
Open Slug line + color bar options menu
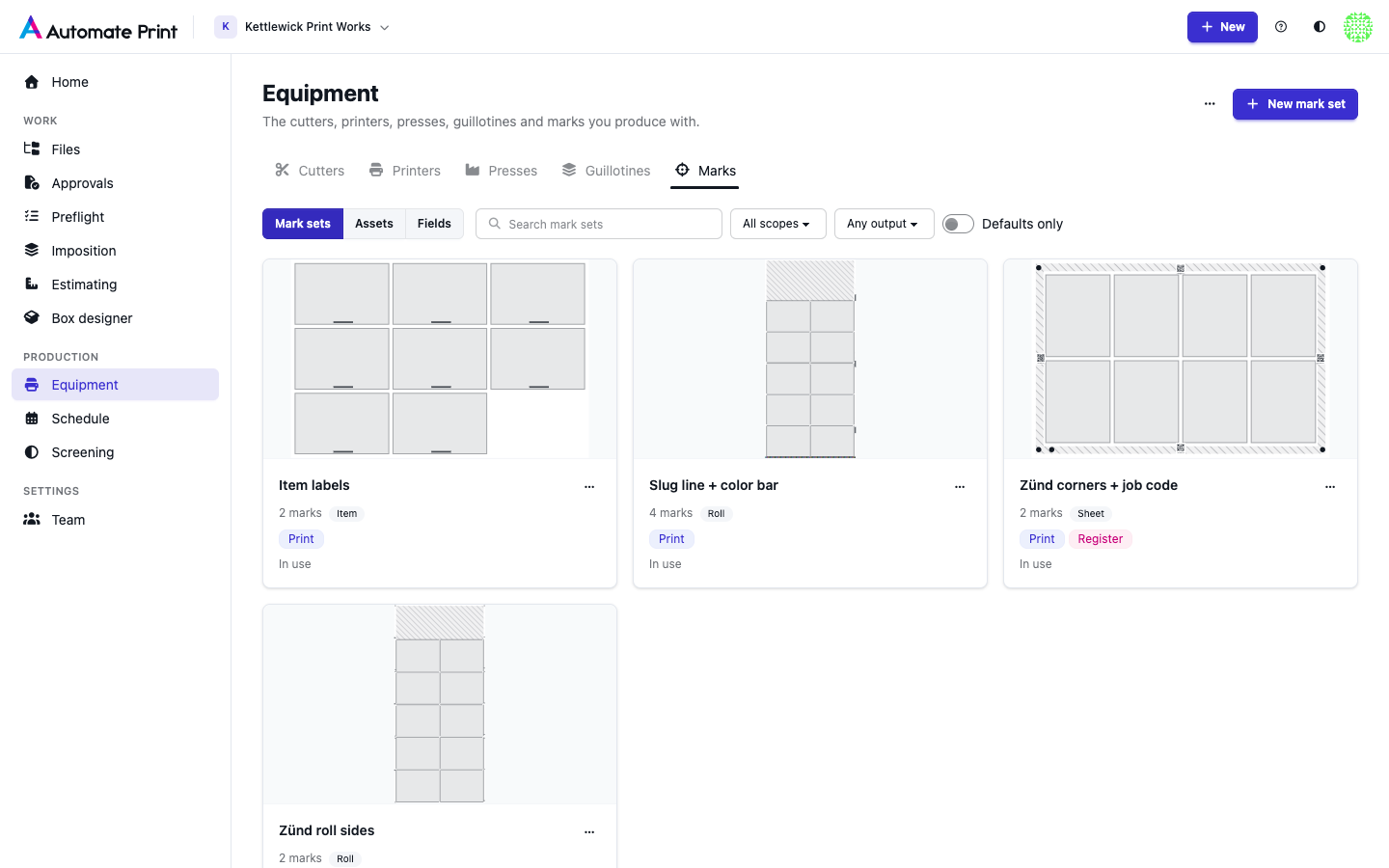[x=960, y=486]
